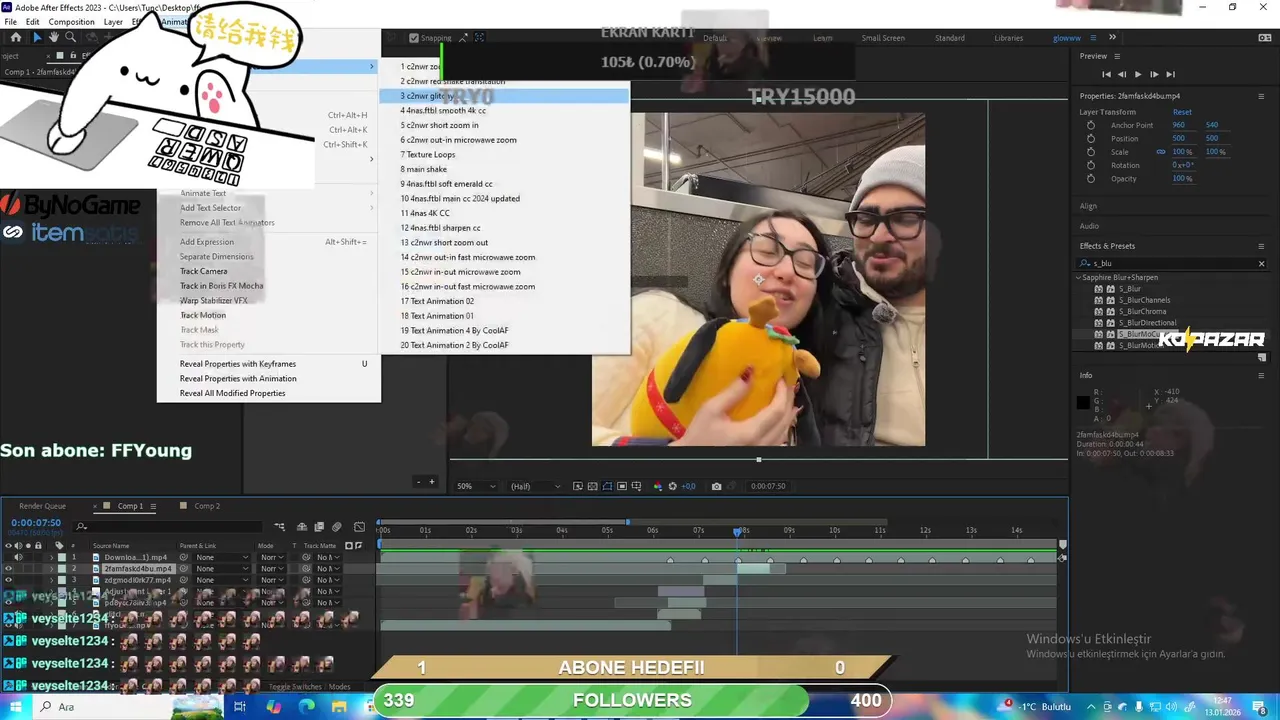This screenshot has width=1280, height=720.
Task: Clear the s_blu effects search
Action: point(1261,264)
